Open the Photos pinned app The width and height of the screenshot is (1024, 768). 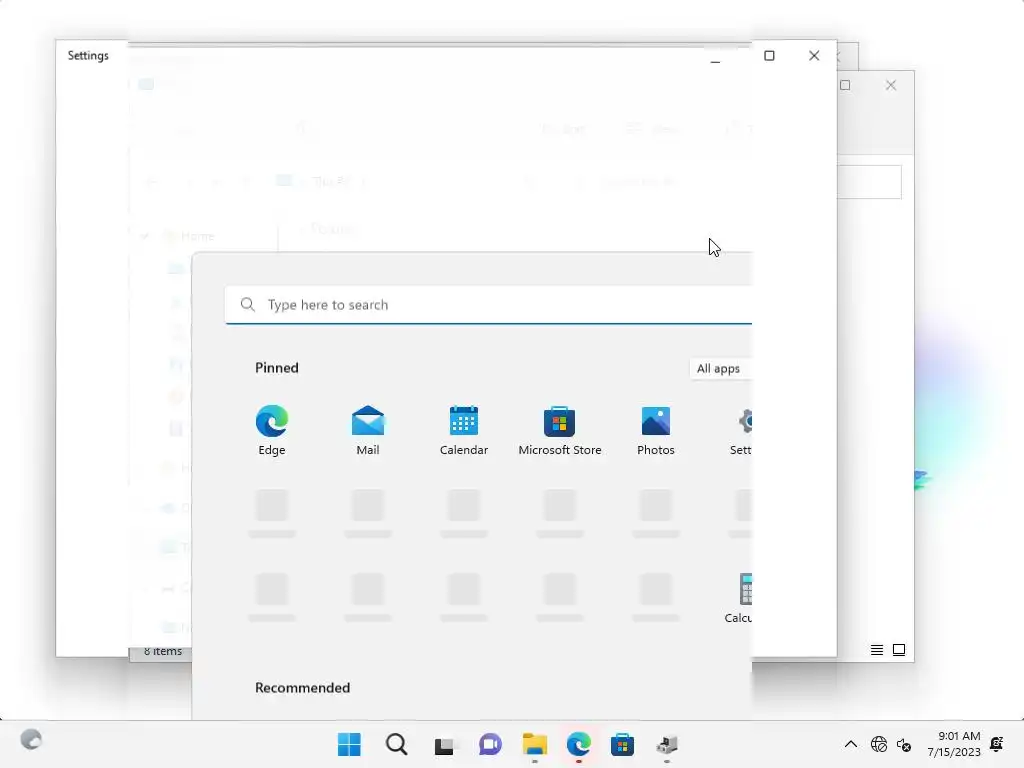tap(656, 430)
